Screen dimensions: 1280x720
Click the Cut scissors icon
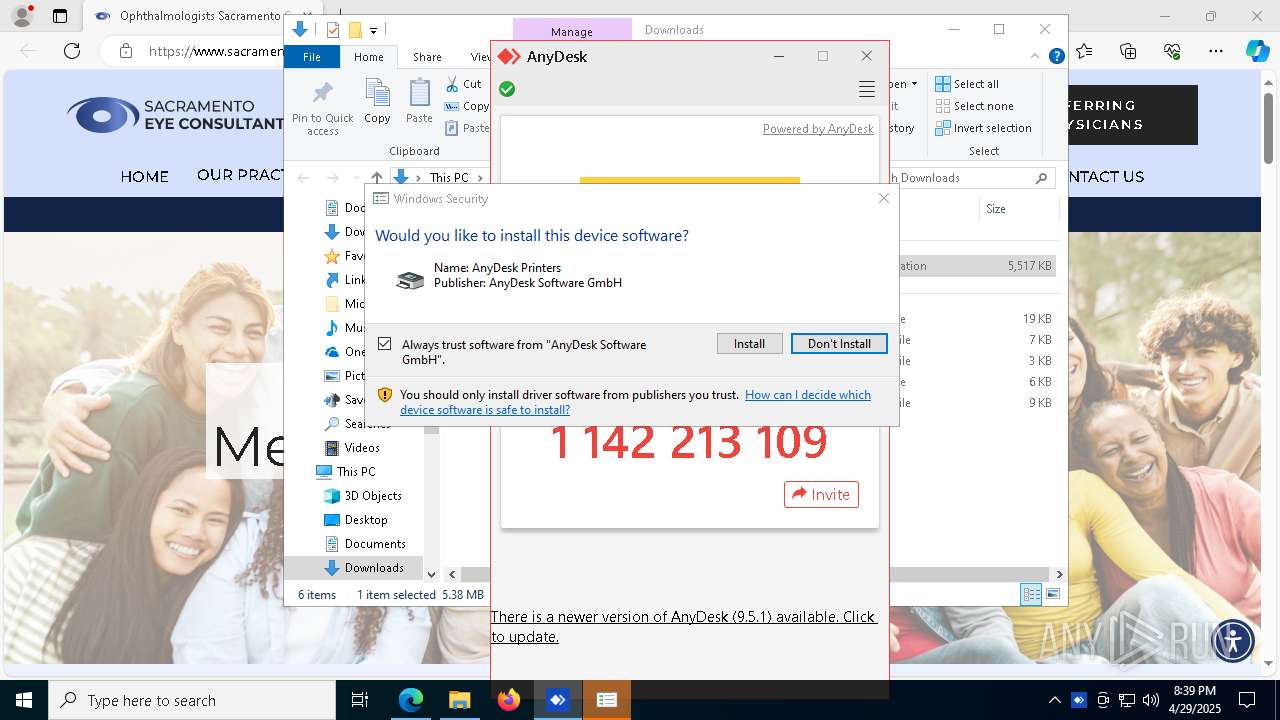pos(452,84)
